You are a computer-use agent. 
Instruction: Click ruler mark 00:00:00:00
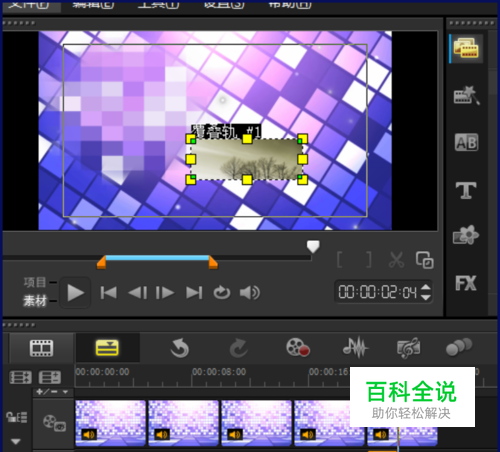[102, 372]
